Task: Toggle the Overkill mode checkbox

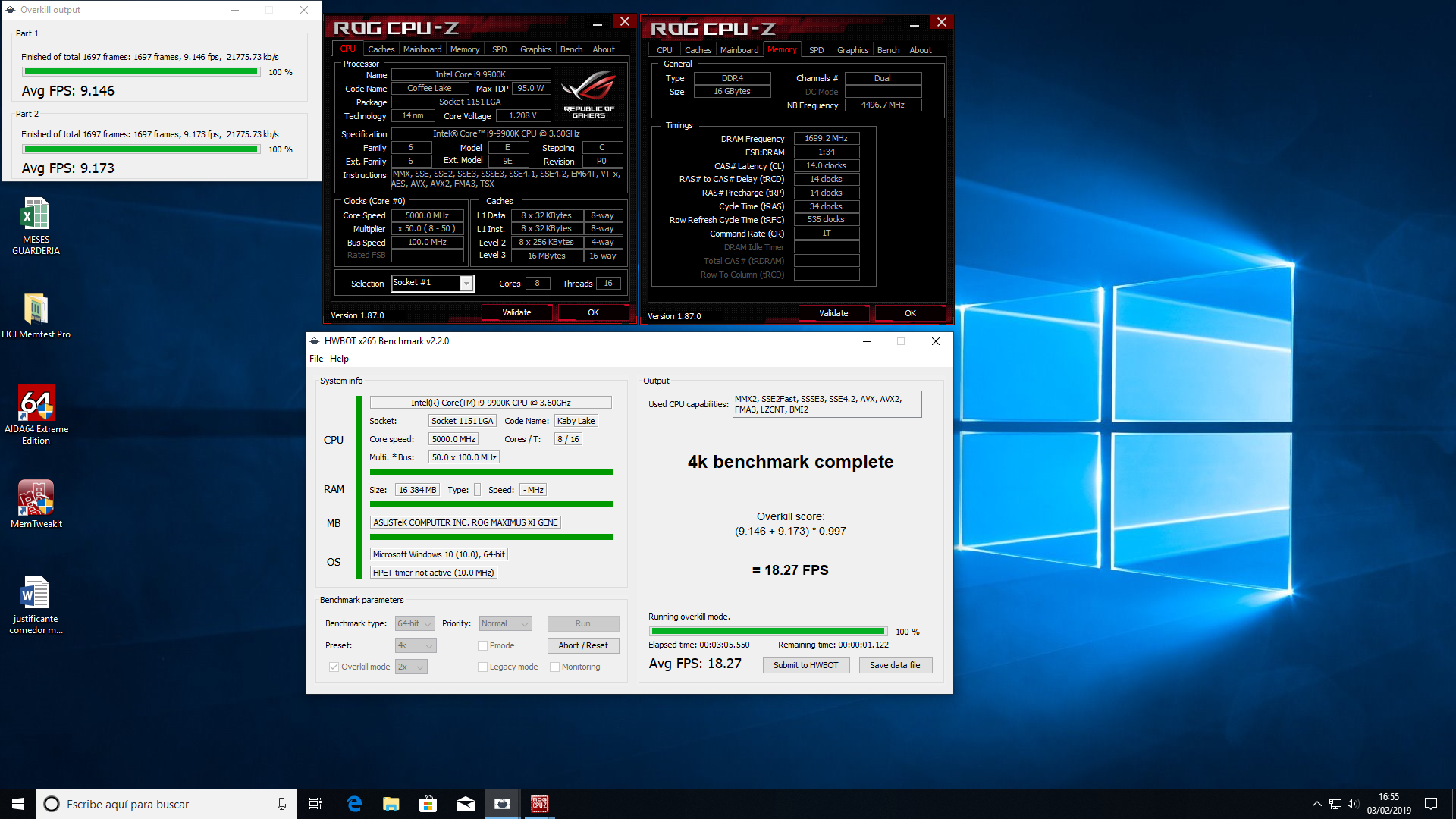Action: [334, 667]
